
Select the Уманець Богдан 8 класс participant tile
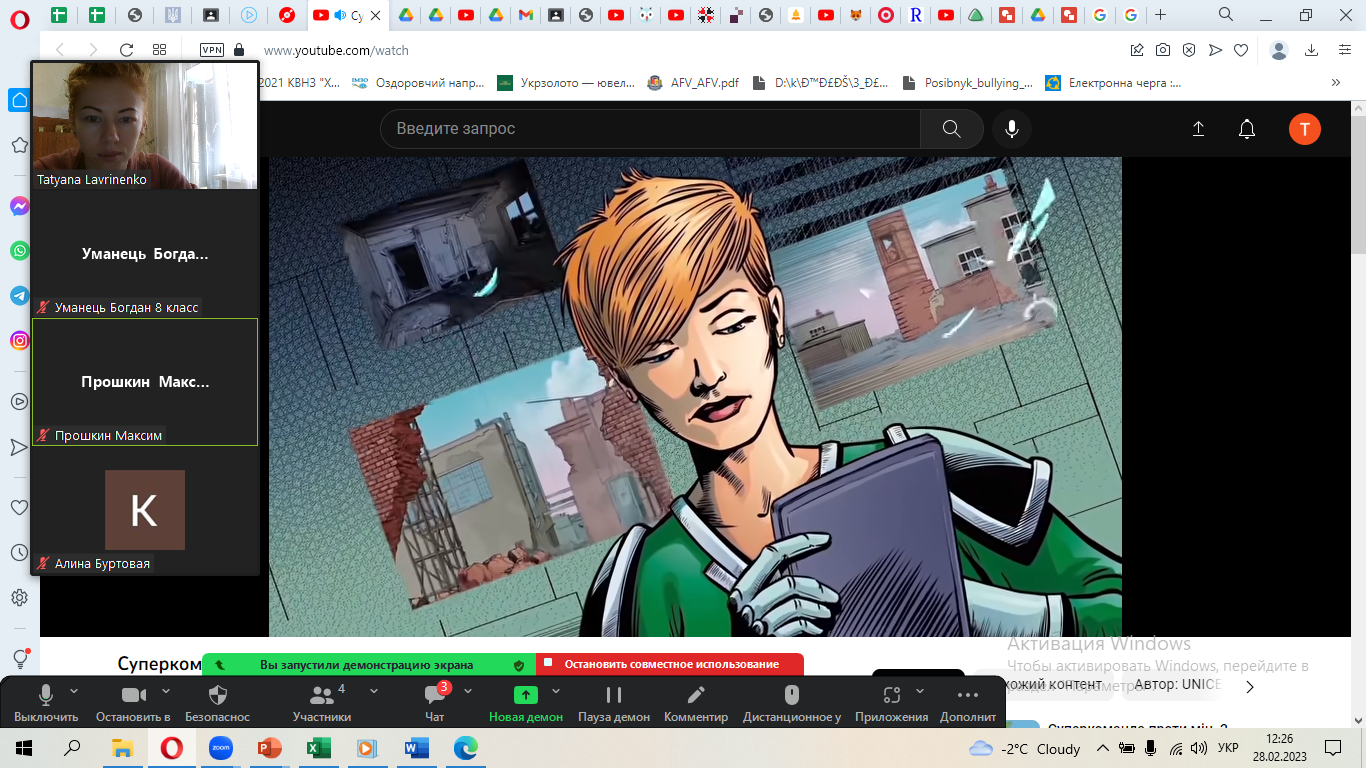(x=145, y=254)
